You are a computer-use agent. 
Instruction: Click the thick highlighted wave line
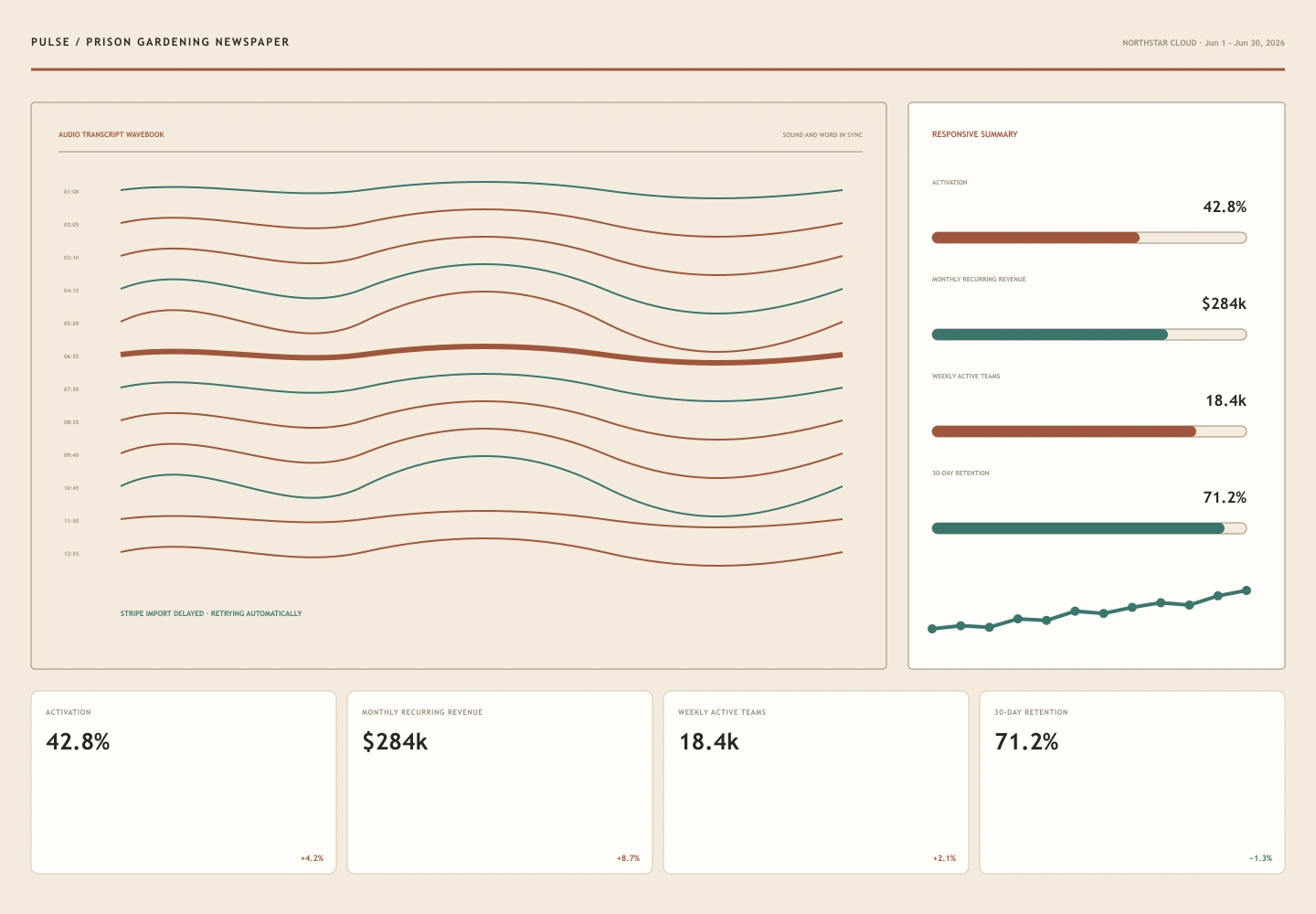coord(482,347)
